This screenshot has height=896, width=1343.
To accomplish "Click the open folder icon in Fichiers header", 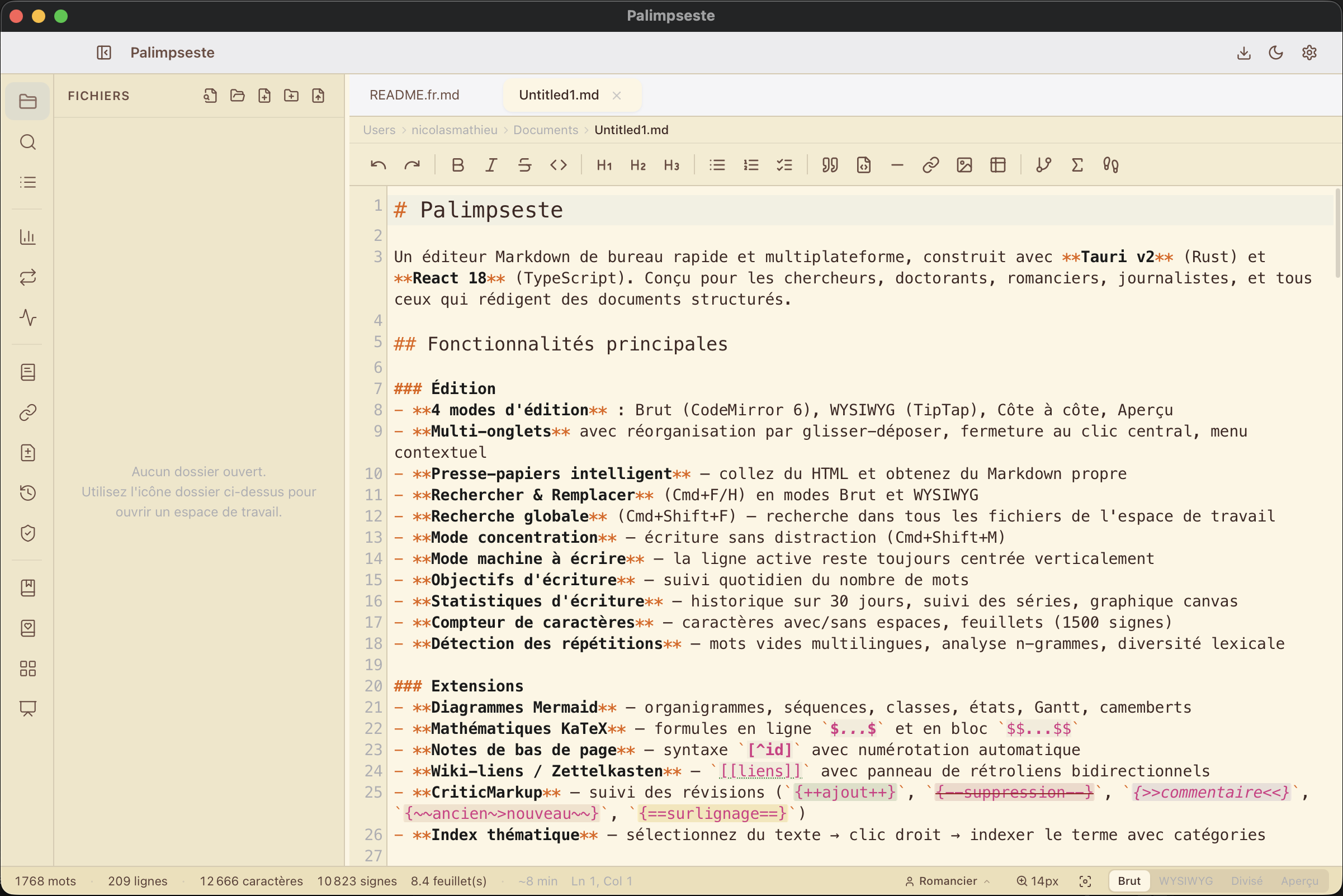I will 237,96.
